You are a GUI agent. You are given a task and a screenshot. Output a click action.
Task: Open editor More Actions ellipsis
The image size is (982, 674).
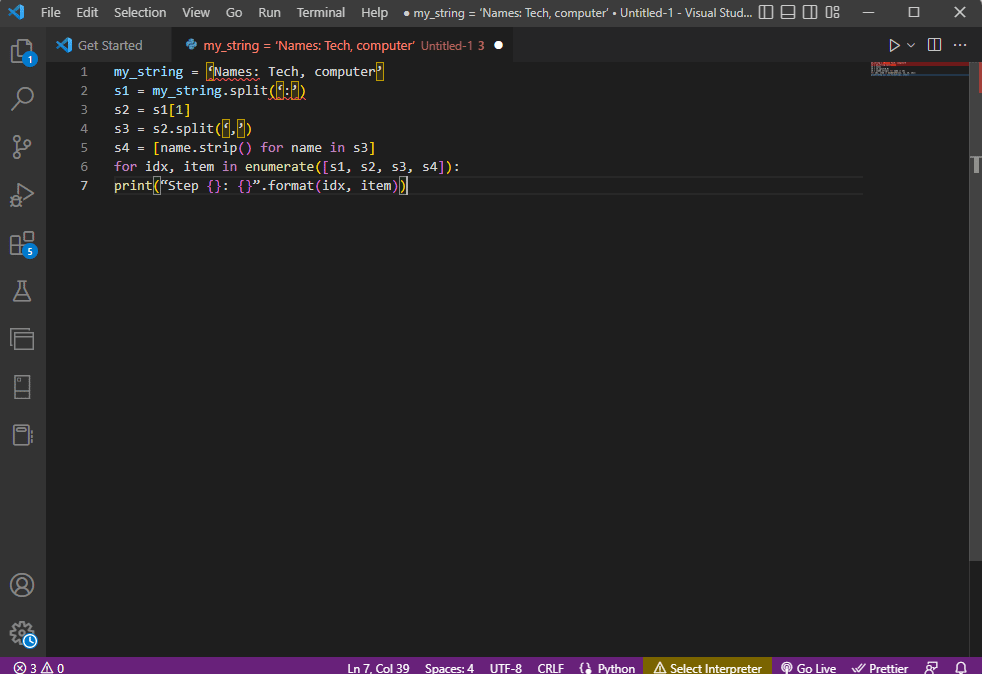[x=960, y=45]
